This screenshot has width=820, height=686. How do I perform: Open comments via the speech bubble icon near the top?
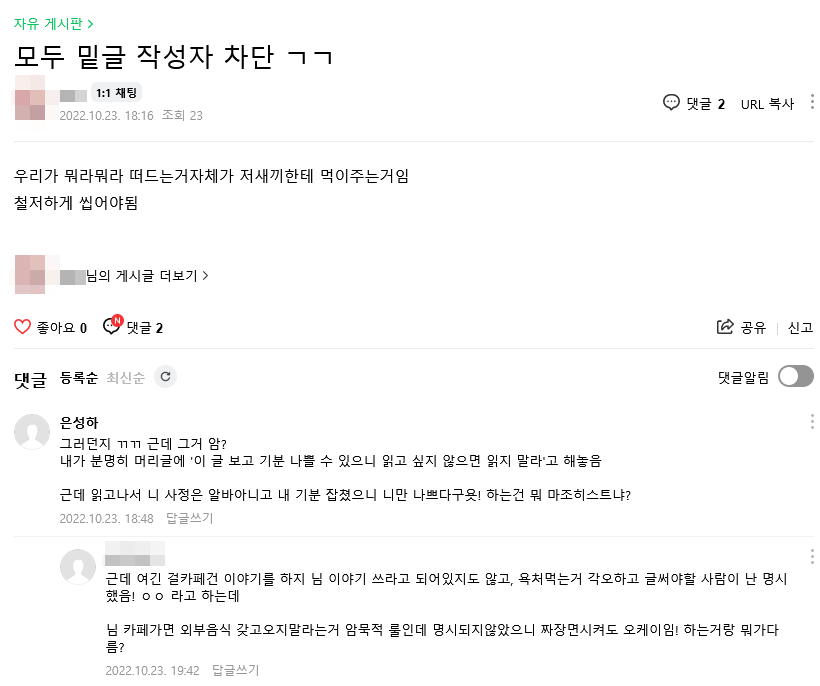(672, 102)
